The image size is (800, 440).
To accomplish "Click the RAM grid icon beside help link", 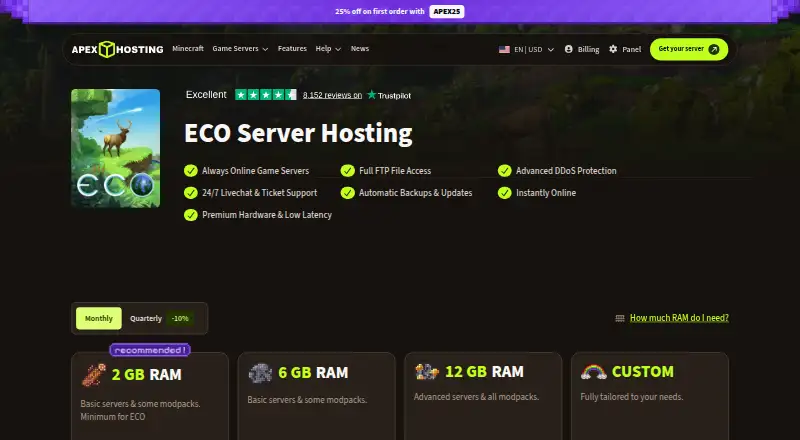I will (620, 318).
